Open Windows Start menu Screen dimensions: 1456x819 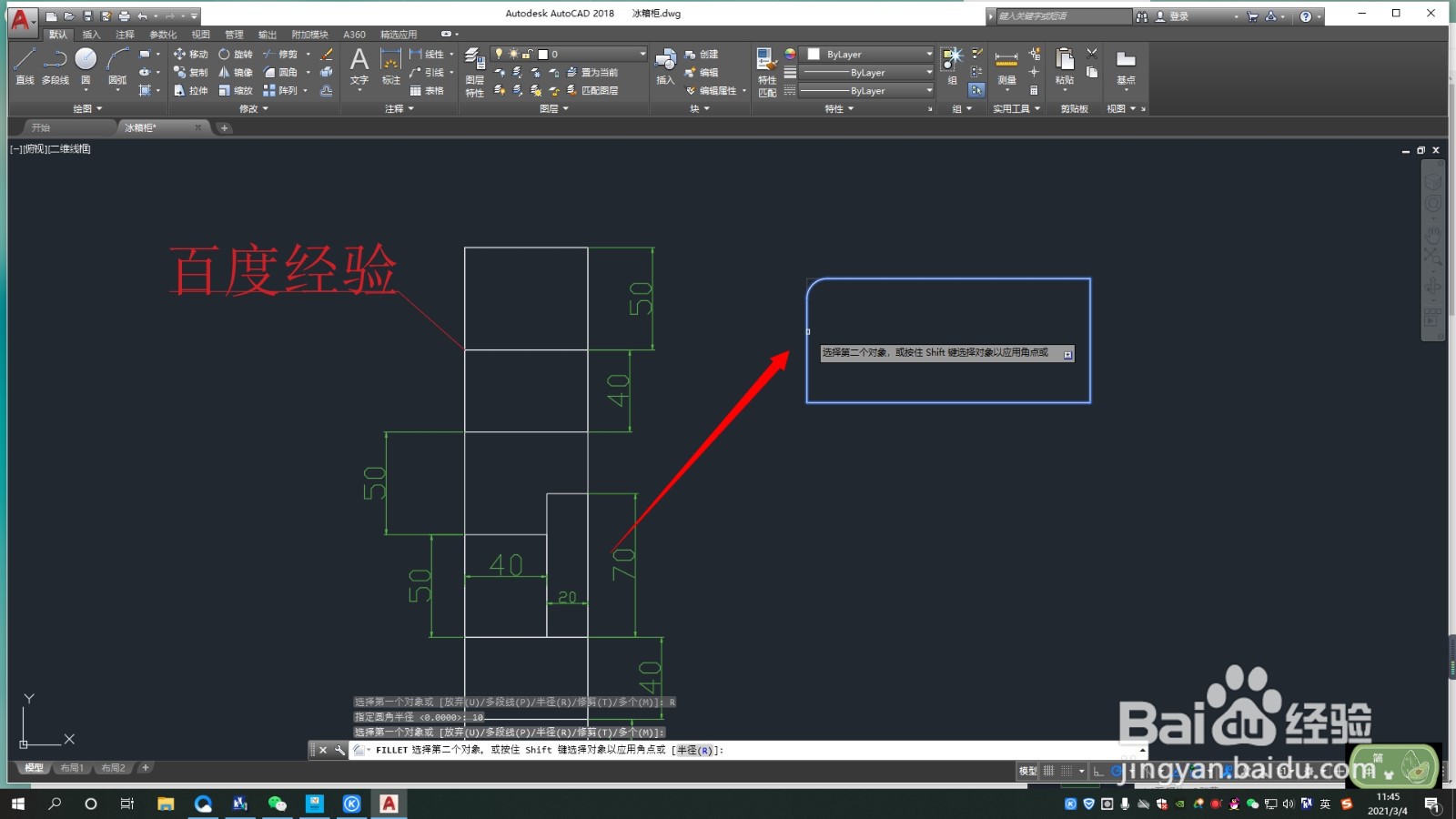coord(17,804)
